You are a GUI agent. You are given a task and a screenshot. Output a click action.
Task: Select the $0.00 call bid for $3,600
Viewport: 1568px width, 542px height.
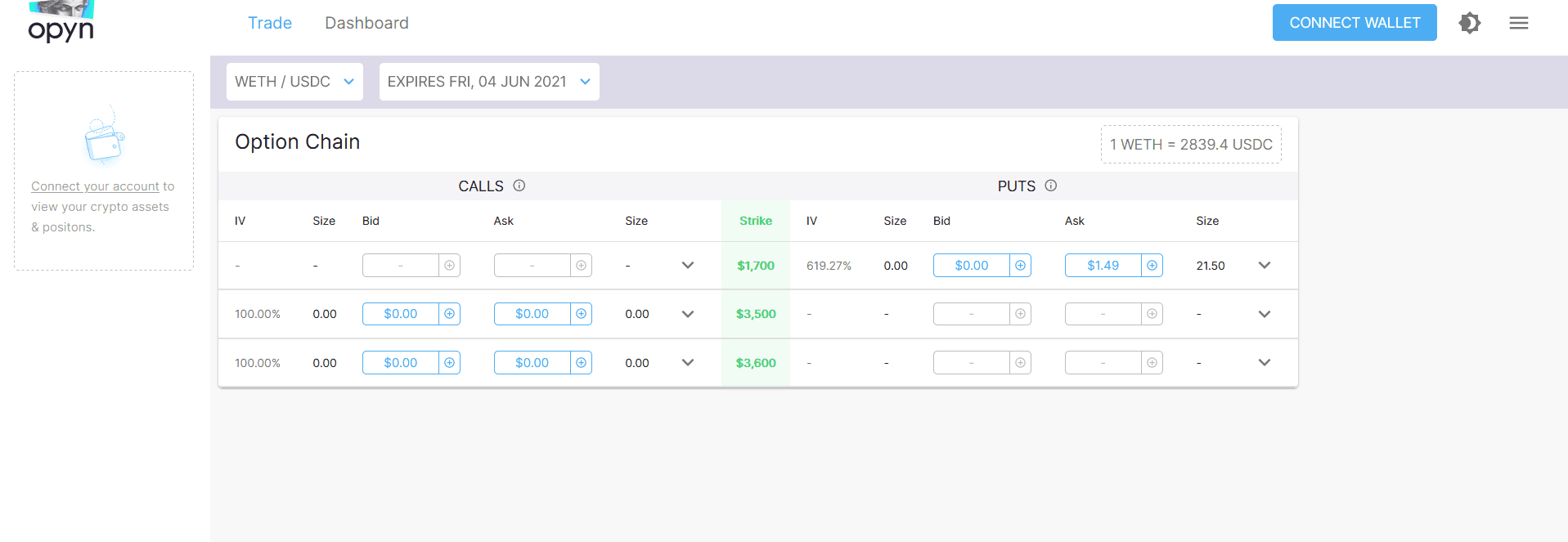tap(401, 363)
